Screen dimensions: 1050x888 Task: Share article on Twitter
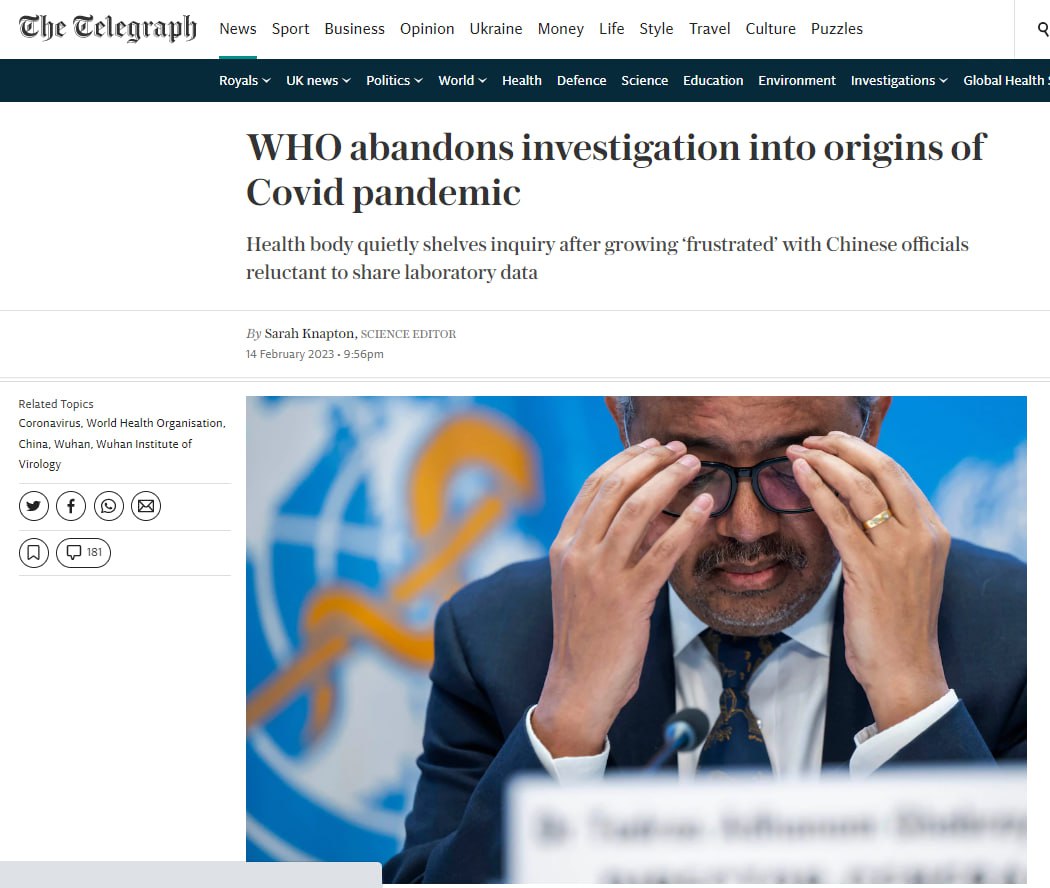click(x=33, y=506)
